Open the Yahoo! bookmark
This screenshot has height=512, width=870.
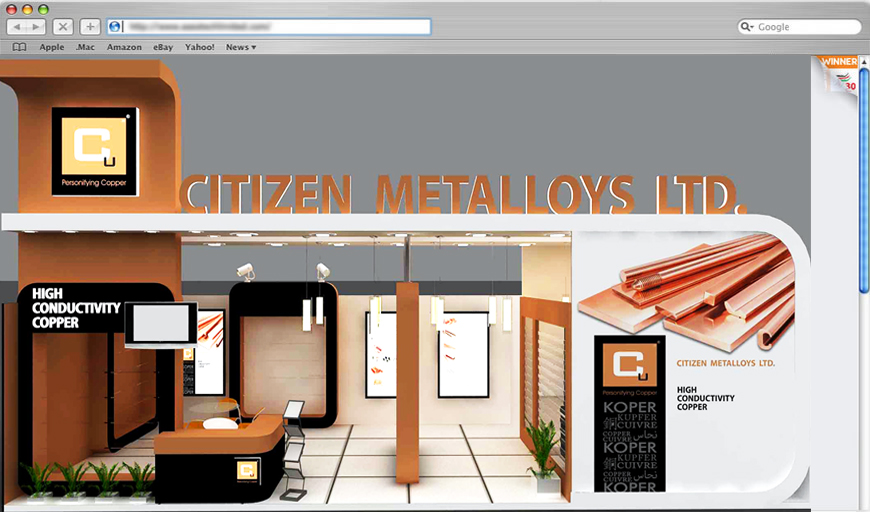point(200,47)
